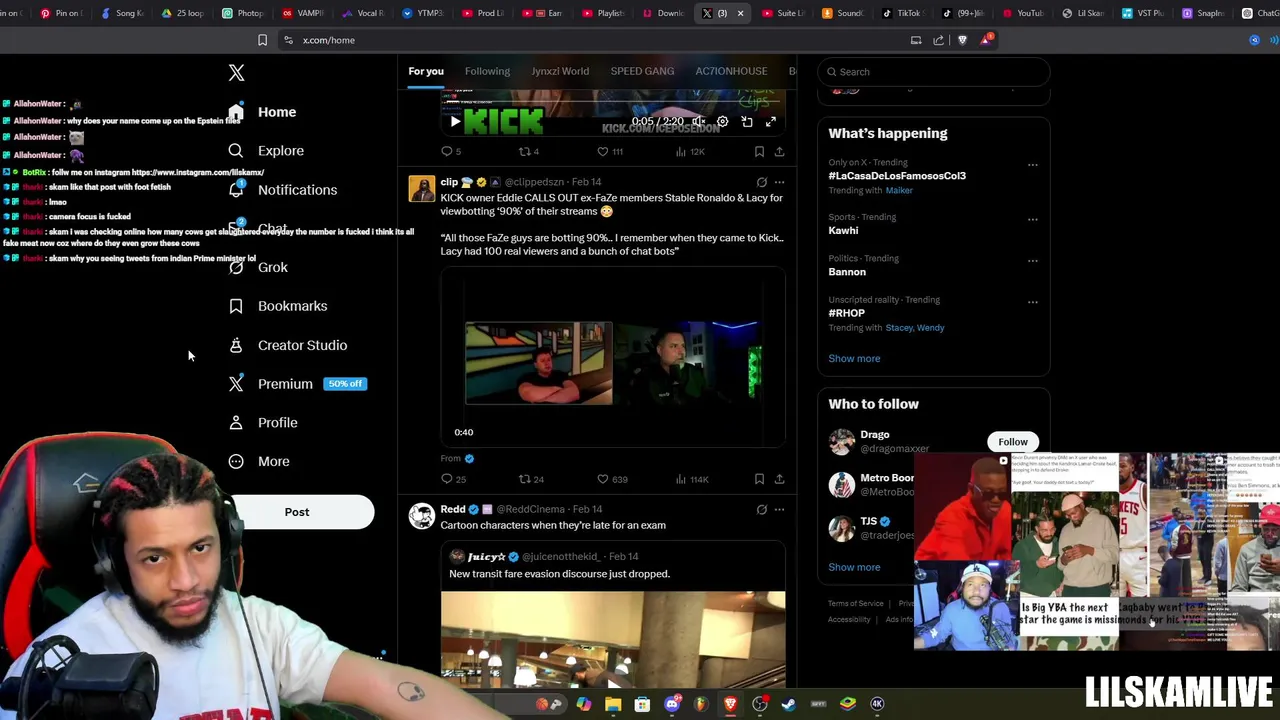
Task: Open #LaCasaDeLosFamososCol3 trend
Action: (897, 176)
